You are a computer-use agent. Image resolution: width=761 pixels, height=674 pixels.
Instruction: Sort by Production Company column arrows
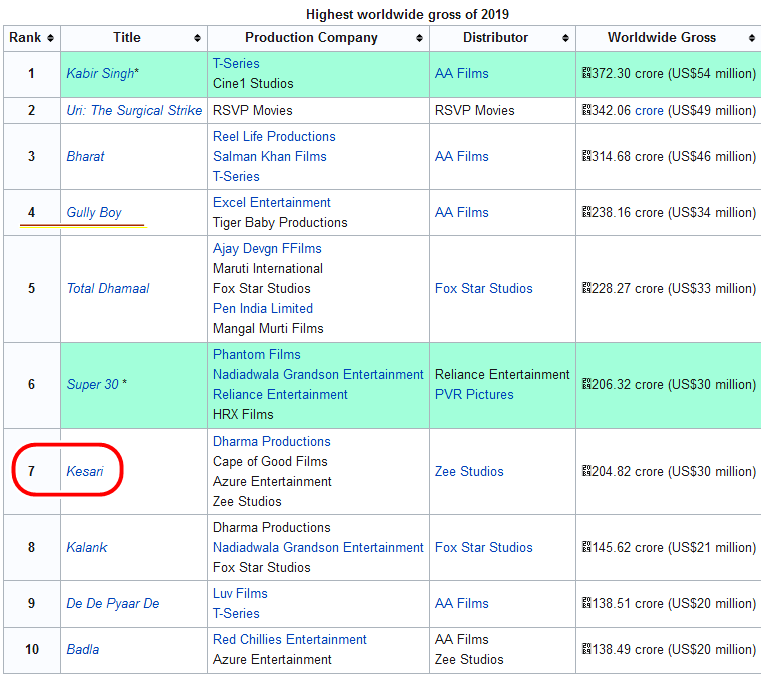pyautogui.click(x=419, y=38)
